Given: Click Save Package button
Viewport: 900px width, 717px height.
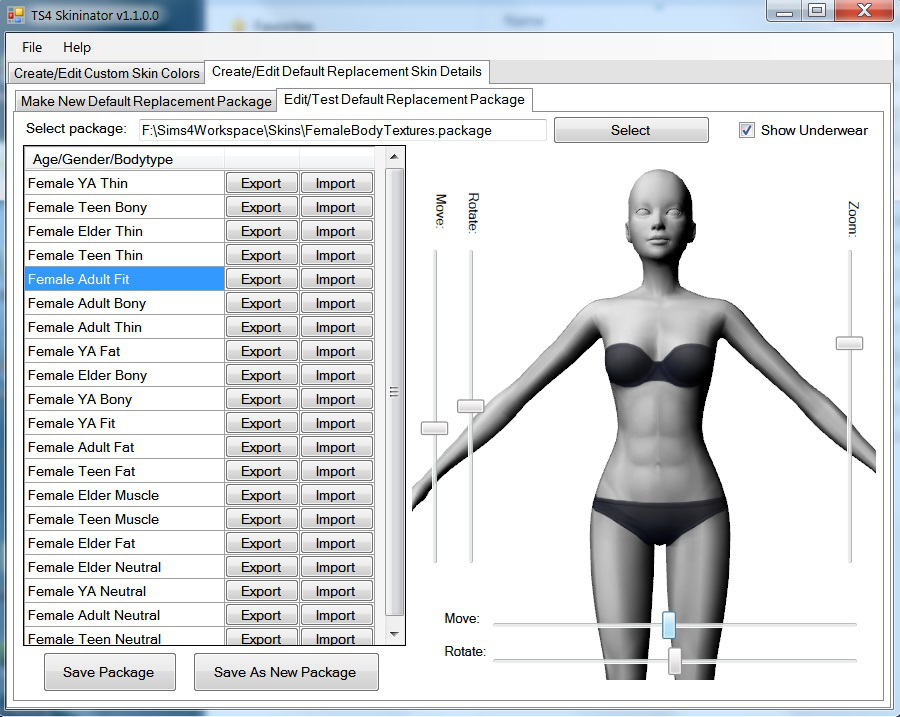Looking at the screenshot, I should (109, 672).
